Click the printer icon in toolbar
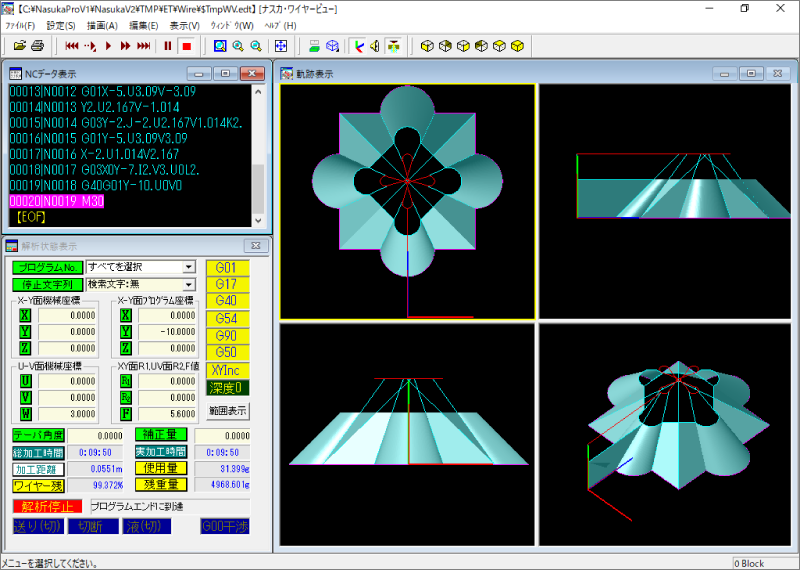The width and height of the screenshot is (800, 570). tap(37, 46)
